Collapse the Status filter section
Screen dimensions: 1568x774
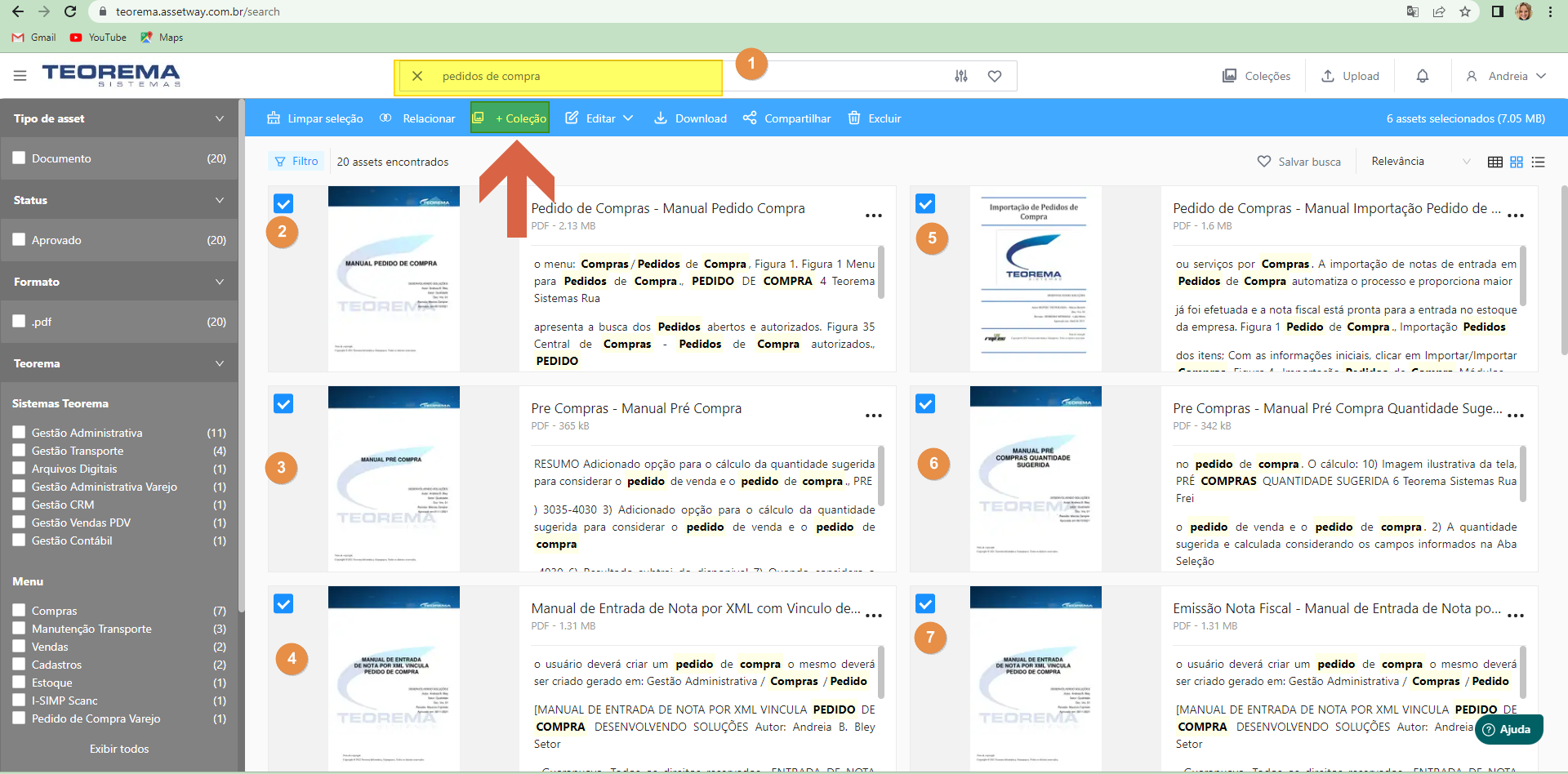pyautogui.click(x=220, y=200)
